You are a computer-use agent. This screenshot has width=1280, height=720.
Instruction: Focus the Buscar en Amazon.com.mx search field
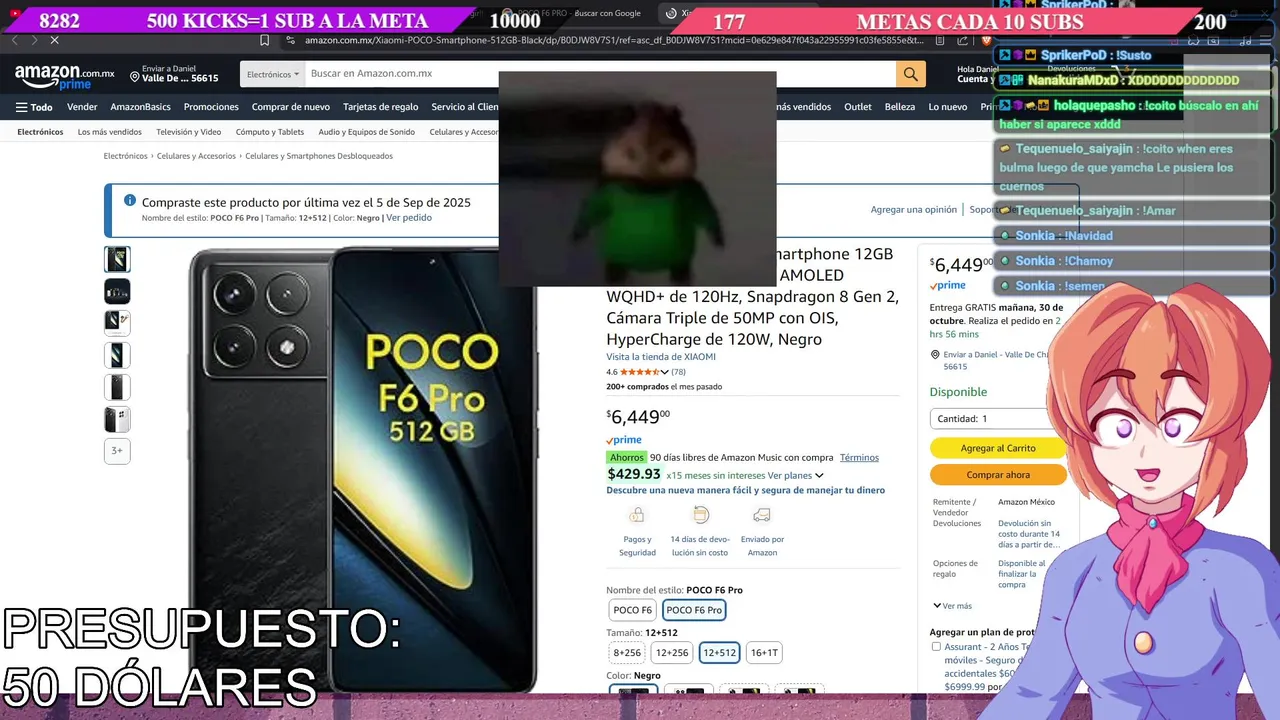point(600,74)
